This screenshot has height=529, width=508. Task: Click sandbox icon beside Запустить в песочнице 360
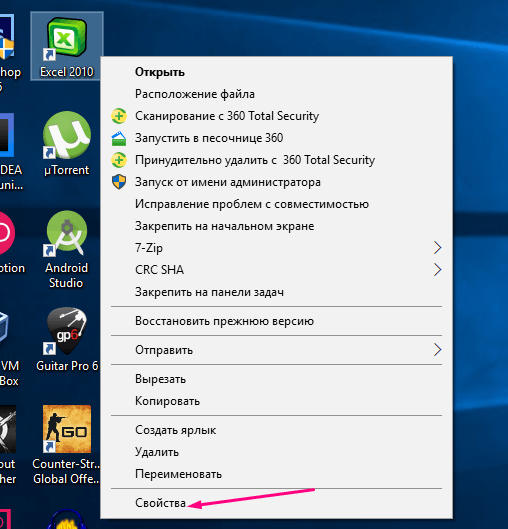click(x=119, y=138)
